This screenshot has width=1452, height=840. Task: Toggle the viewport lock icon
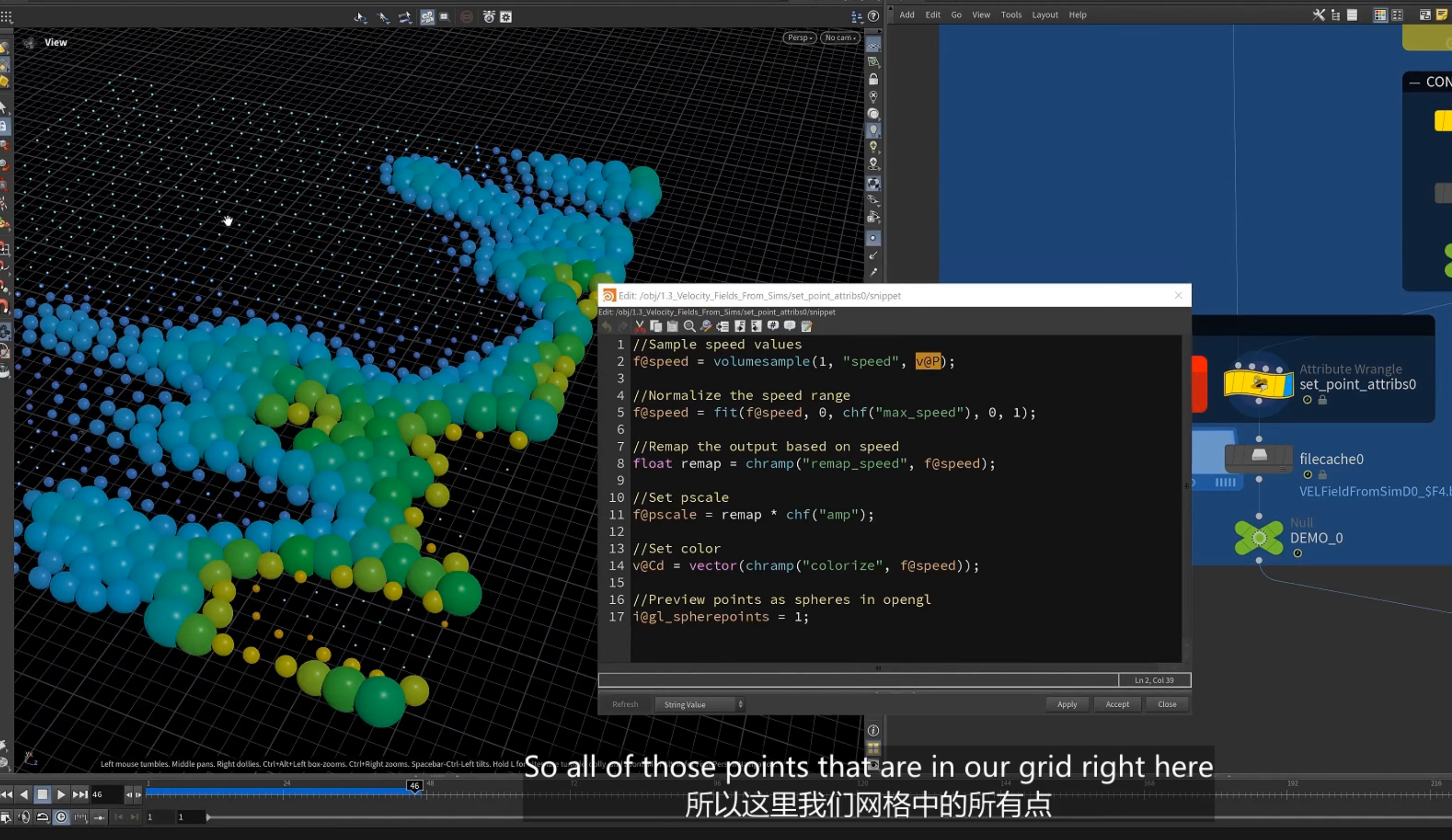[874, 79]
